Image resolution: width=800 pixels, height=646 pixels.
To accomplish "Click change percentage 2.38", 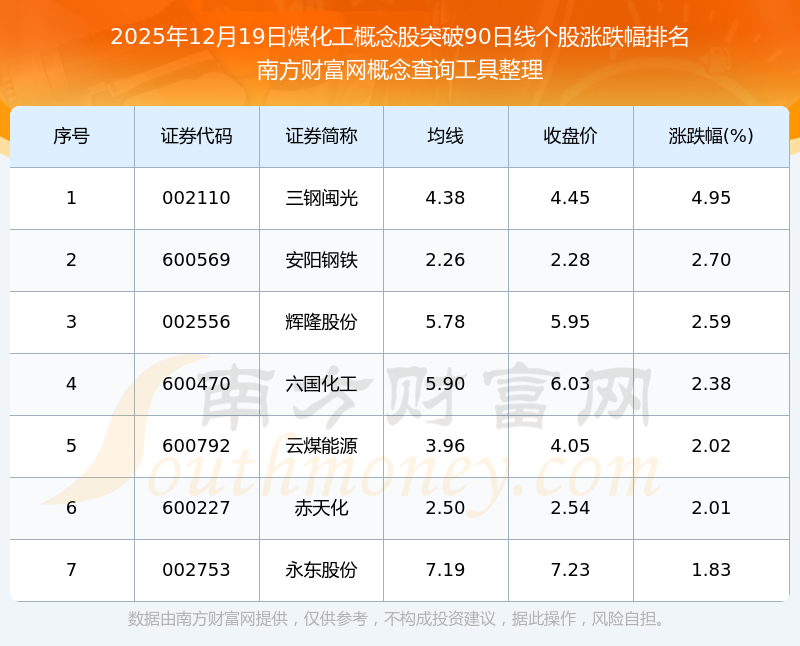I will [x=711, y=384].
